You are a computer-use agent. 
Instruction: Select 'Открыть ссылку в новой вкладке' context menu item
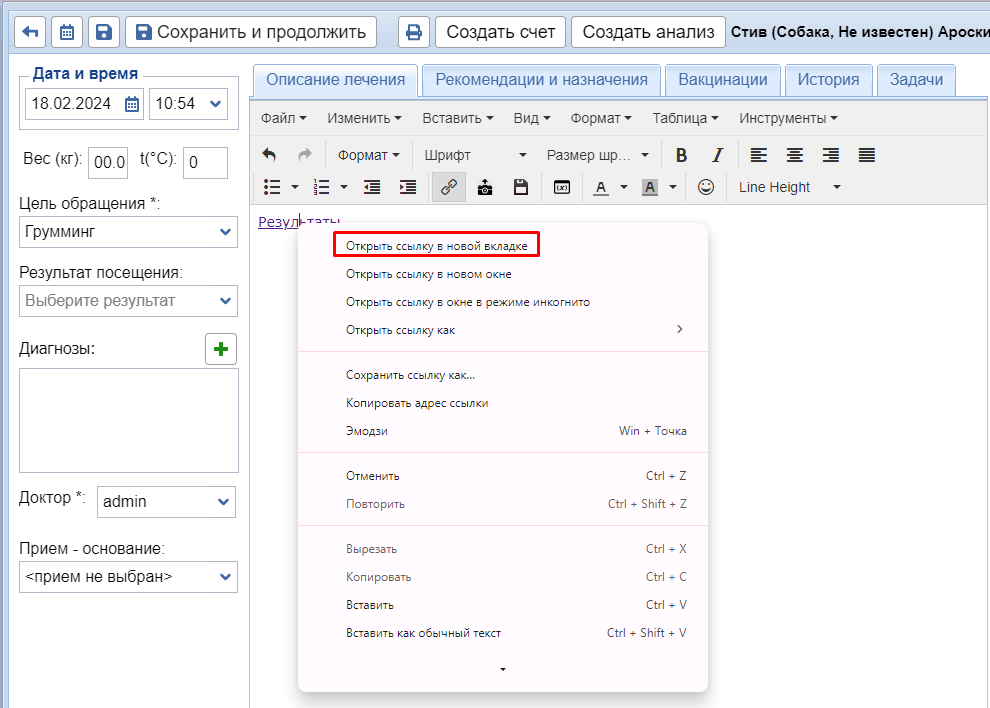[436, 245]
